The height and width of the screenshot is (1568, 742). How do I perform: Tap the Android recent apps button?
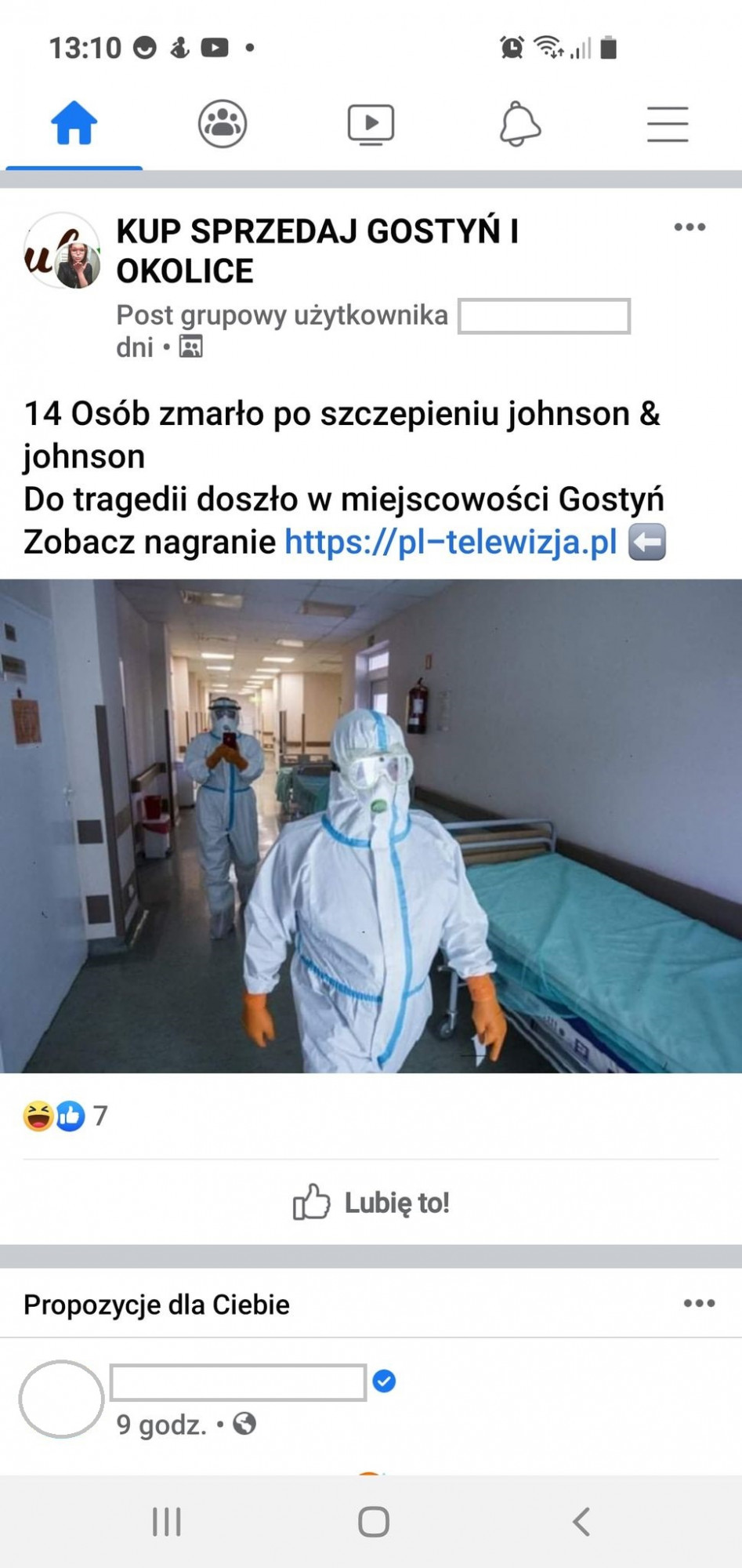point(166,1522)
